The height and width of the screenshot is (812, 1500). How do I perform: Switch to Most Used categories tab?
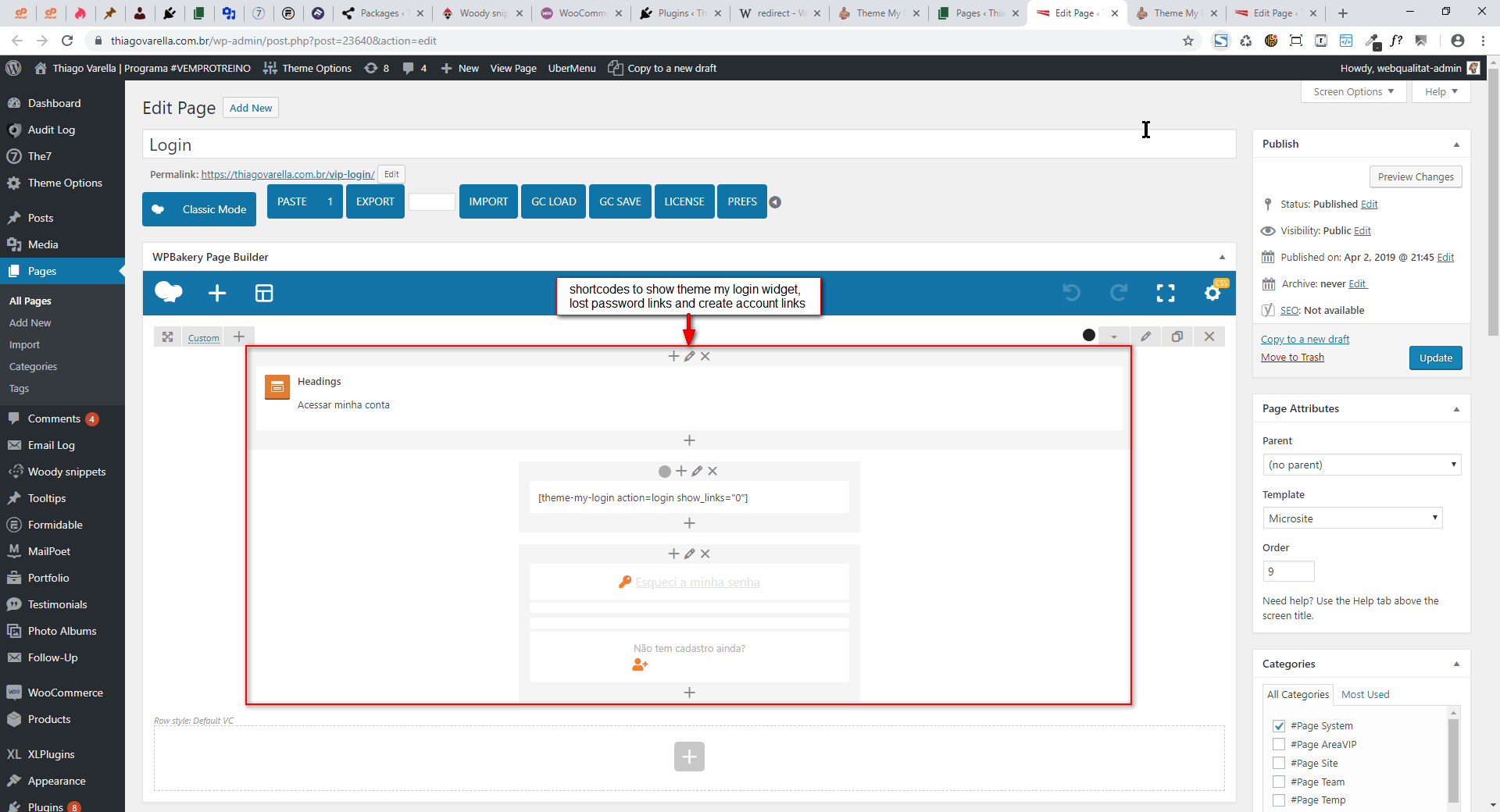point(1365,694)
